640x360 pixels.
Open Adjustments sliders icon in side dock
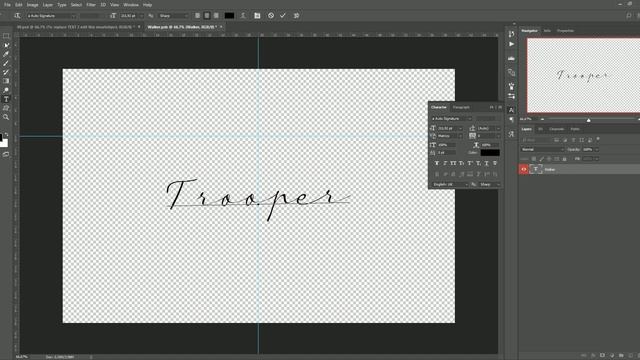pos(511,96)
